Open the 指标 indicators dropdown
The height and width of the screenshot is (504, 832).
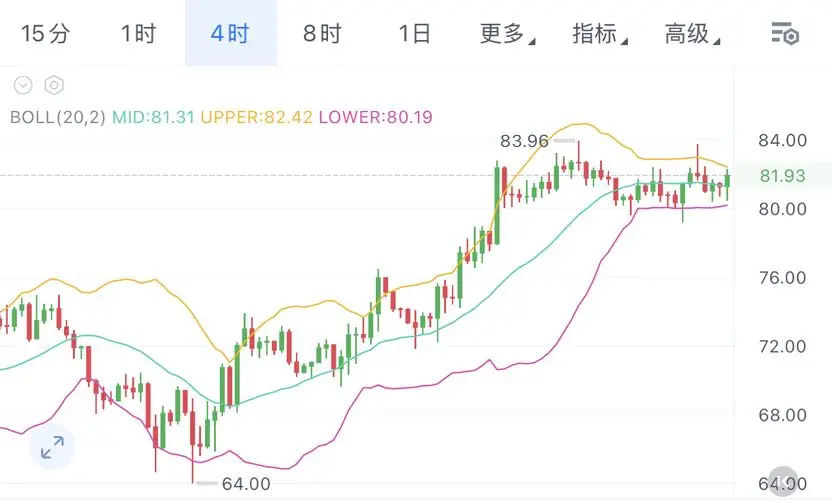coord(600,33)
